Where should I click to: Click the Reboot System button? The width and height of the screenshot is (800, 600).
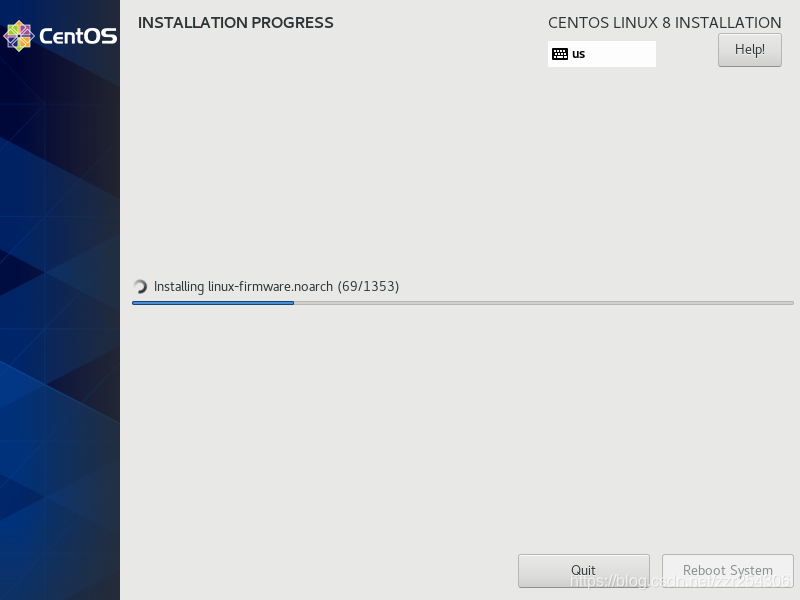point(728,570)
